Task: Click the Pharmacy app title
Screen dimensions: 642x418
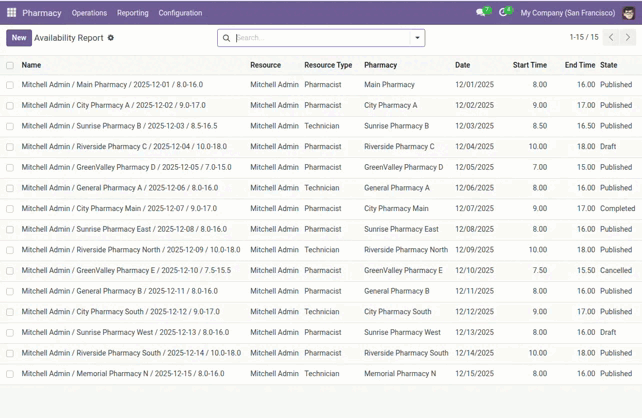Action: (42, 13)
